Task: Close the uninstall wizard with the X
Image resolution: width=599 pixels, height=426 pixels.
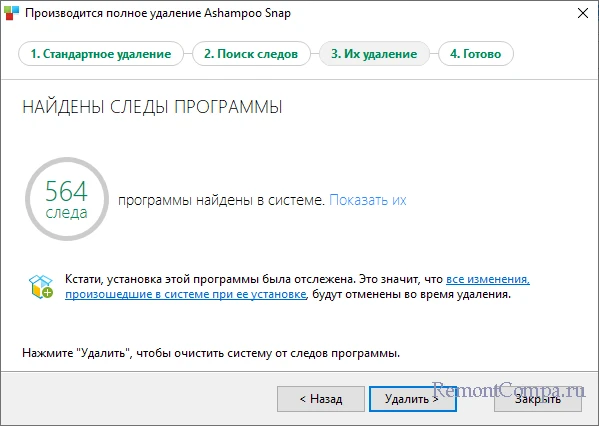Action: (583, 13)
